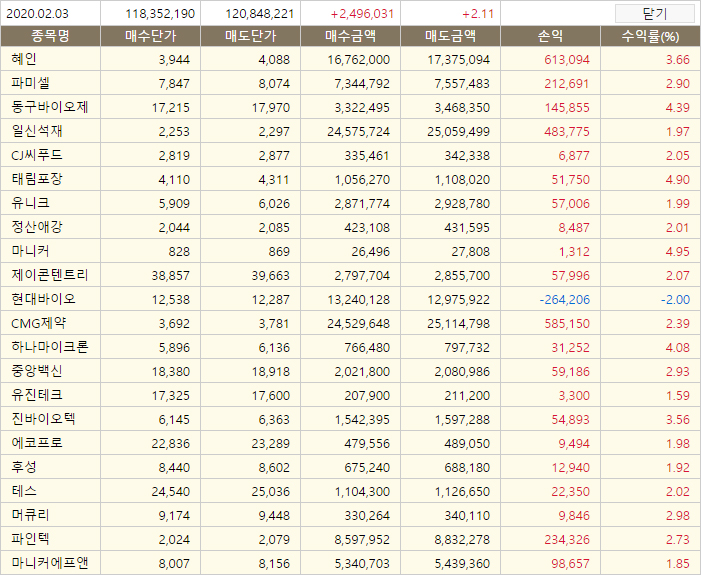Screen dimensions: 701x575
Task: Select the 유진테크 stock name
Action: tap(37, 395)
